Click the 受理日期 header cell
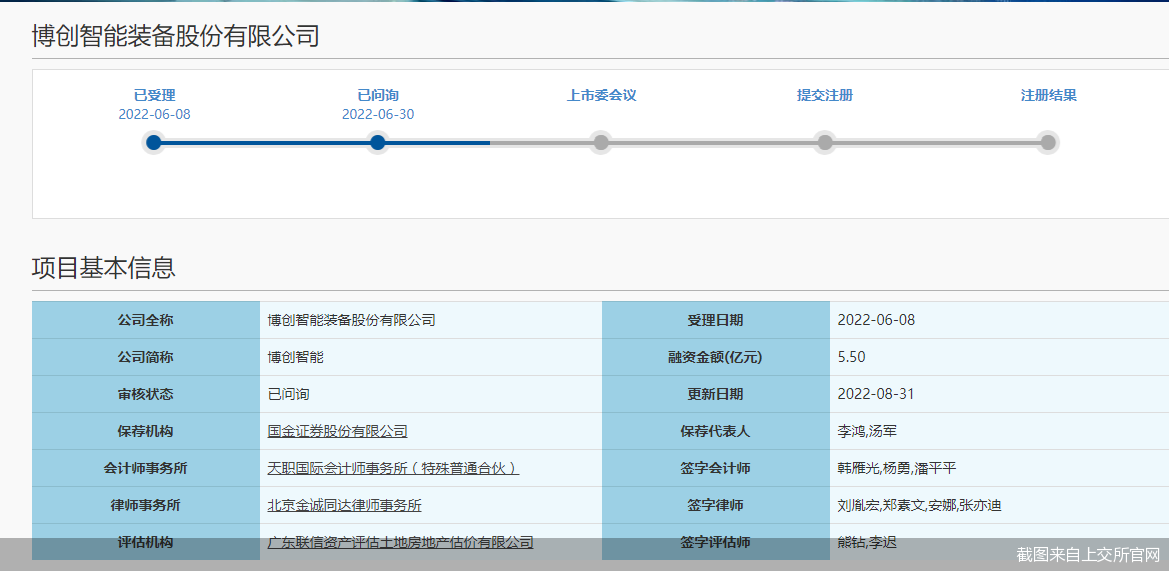 click(716, 321)
